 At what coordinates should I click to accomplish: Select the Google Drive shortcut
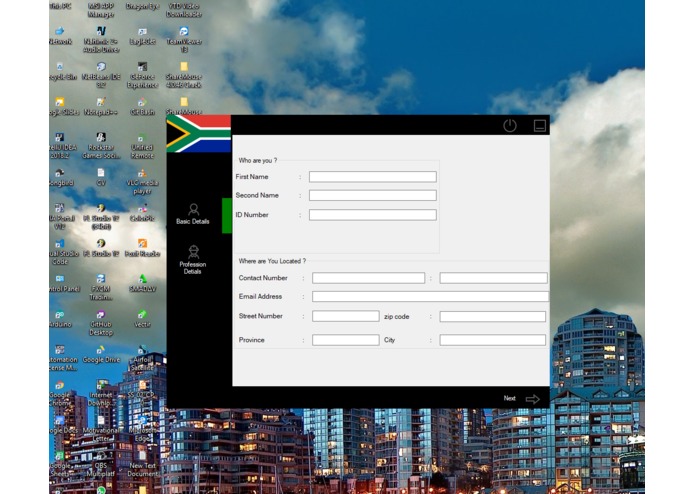101,354
